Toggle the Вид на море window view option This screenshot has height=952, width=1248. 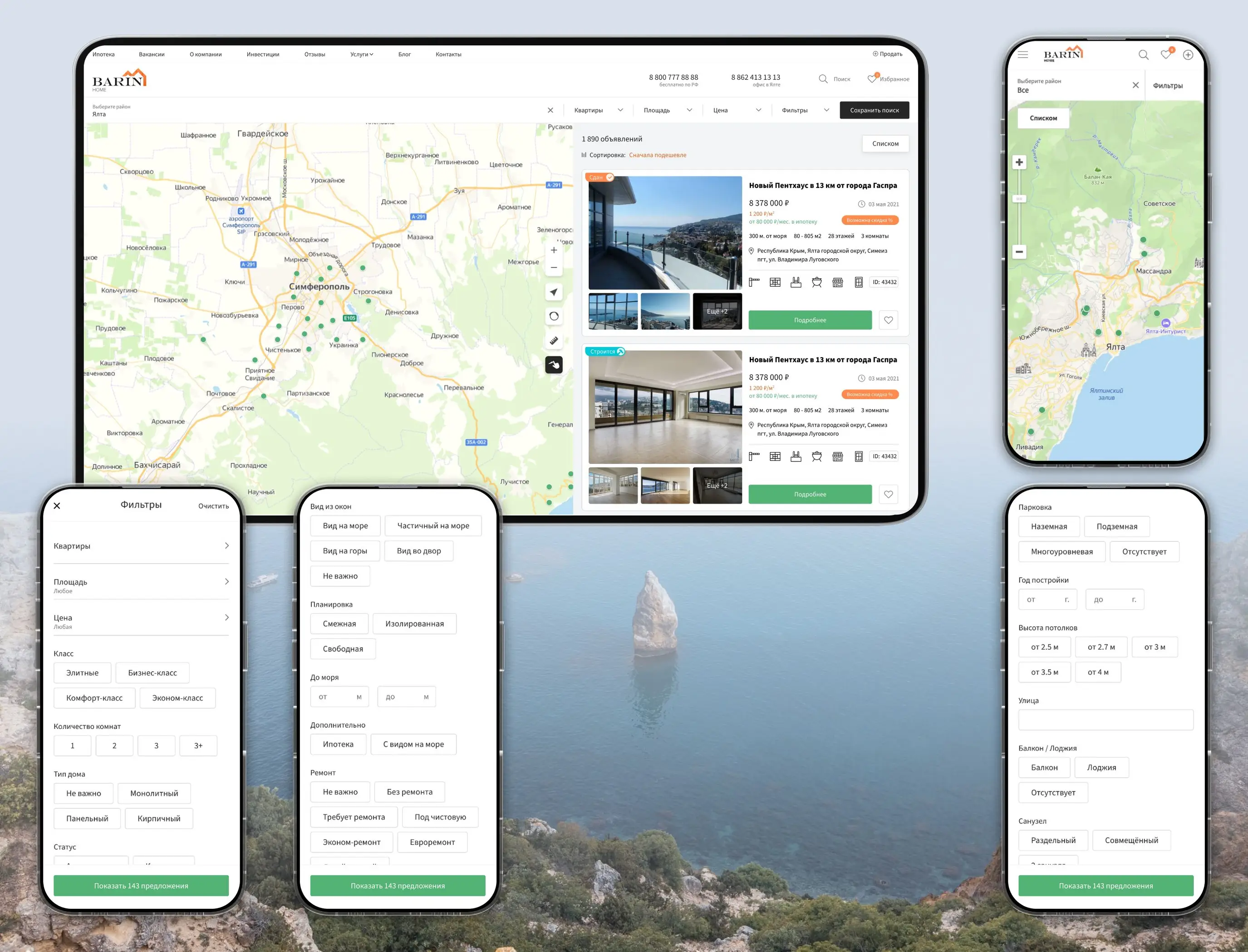pyautogui.click(x=345, y=526)
